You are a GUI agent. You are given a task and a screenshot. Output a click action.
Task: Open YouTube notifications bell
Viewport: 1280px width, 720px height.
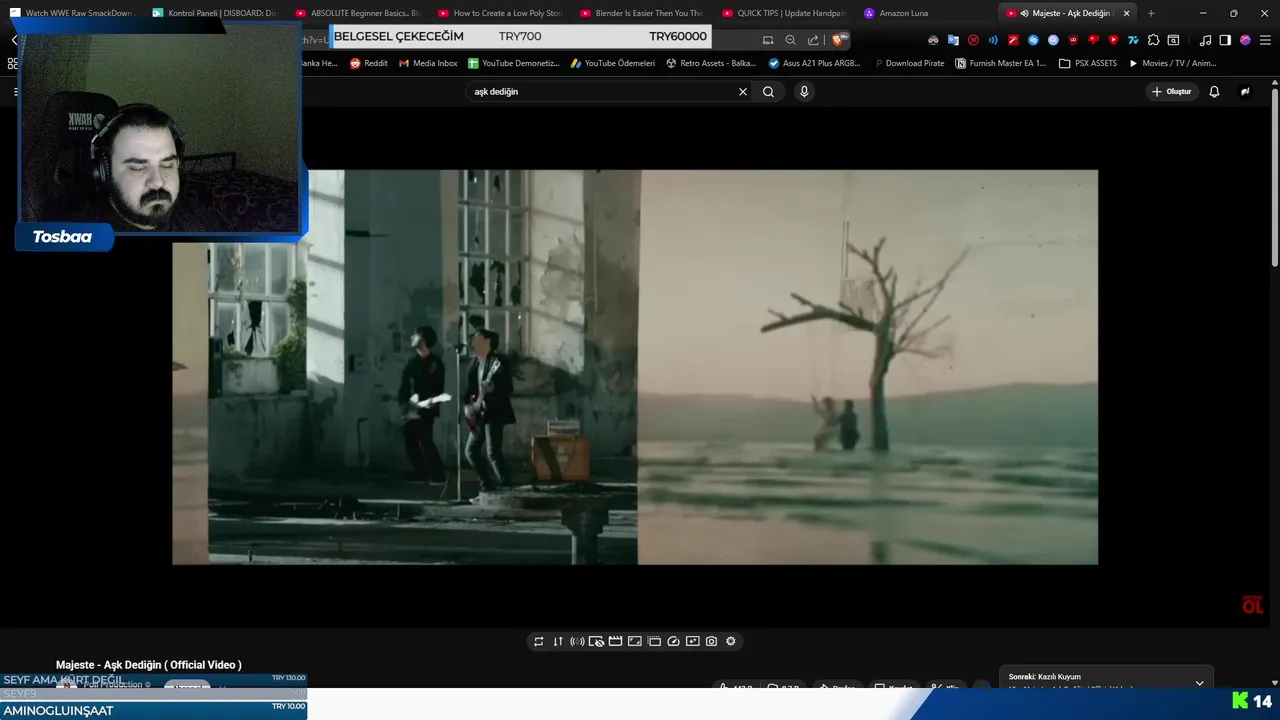point(1214,91)
